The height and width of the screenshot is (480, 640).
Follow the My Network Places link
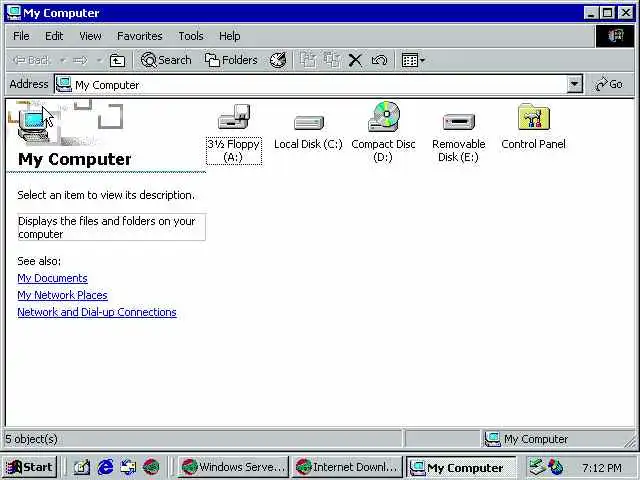tap(62, 295)
